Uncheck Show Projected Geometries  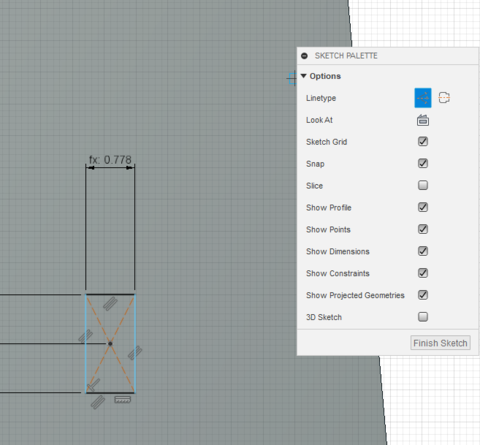tap(423, 295)
